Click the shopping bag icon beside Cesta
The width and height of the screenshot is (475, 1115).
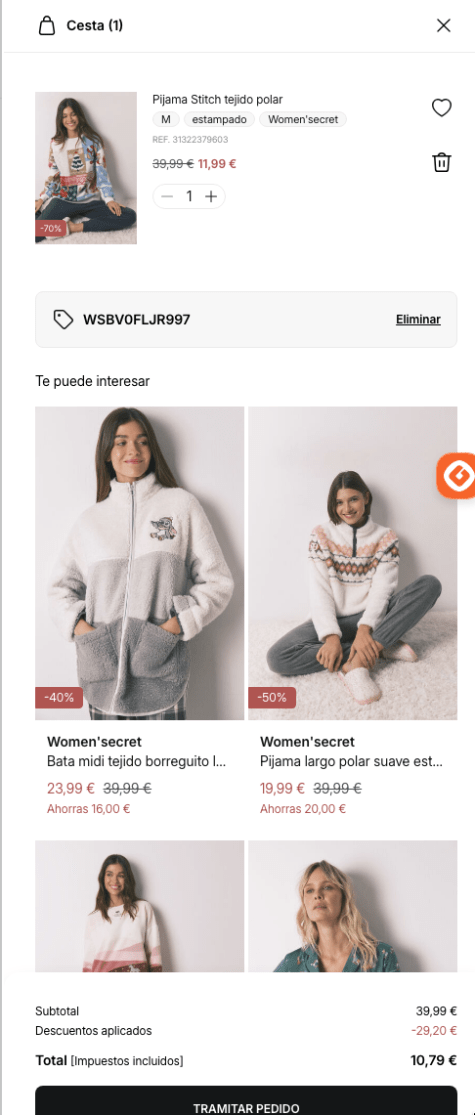(47, 26)
